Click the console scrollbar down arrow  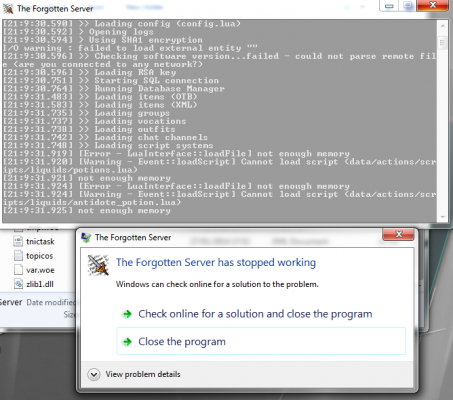click(x=443, y=217)
